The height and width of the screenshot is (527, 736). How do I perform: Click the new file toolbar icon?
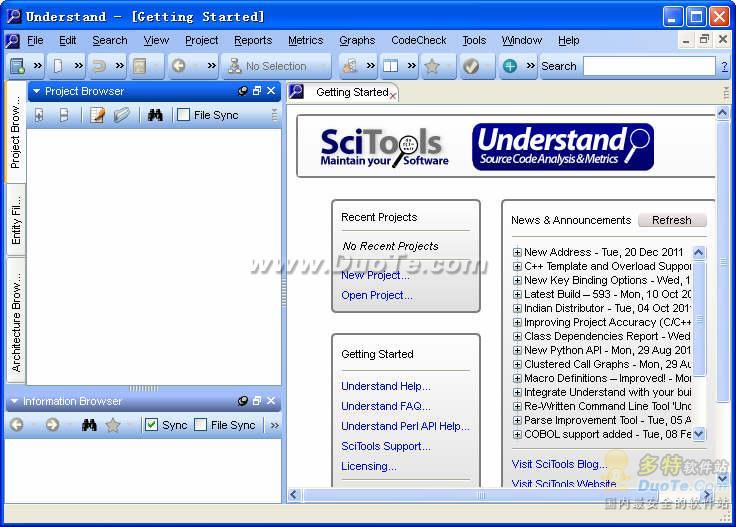58,66
